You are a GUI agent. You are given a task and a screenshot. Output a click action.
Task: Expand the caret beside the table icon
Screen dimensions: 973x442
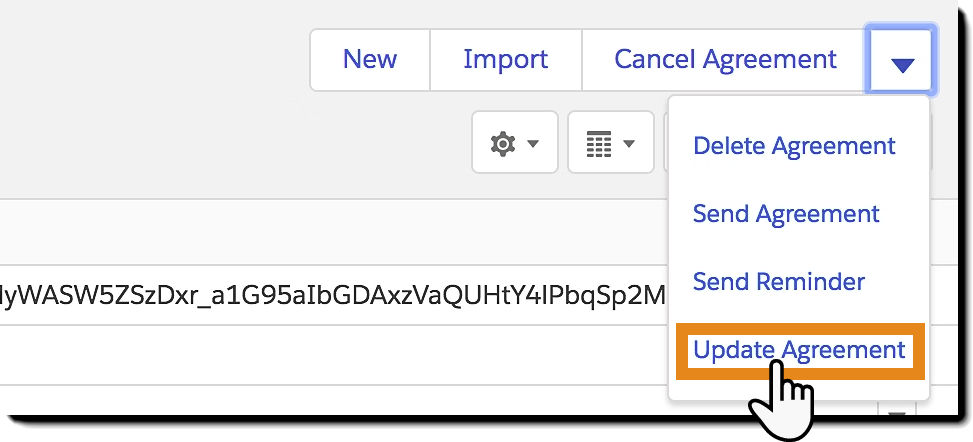[x=629, y=143]
